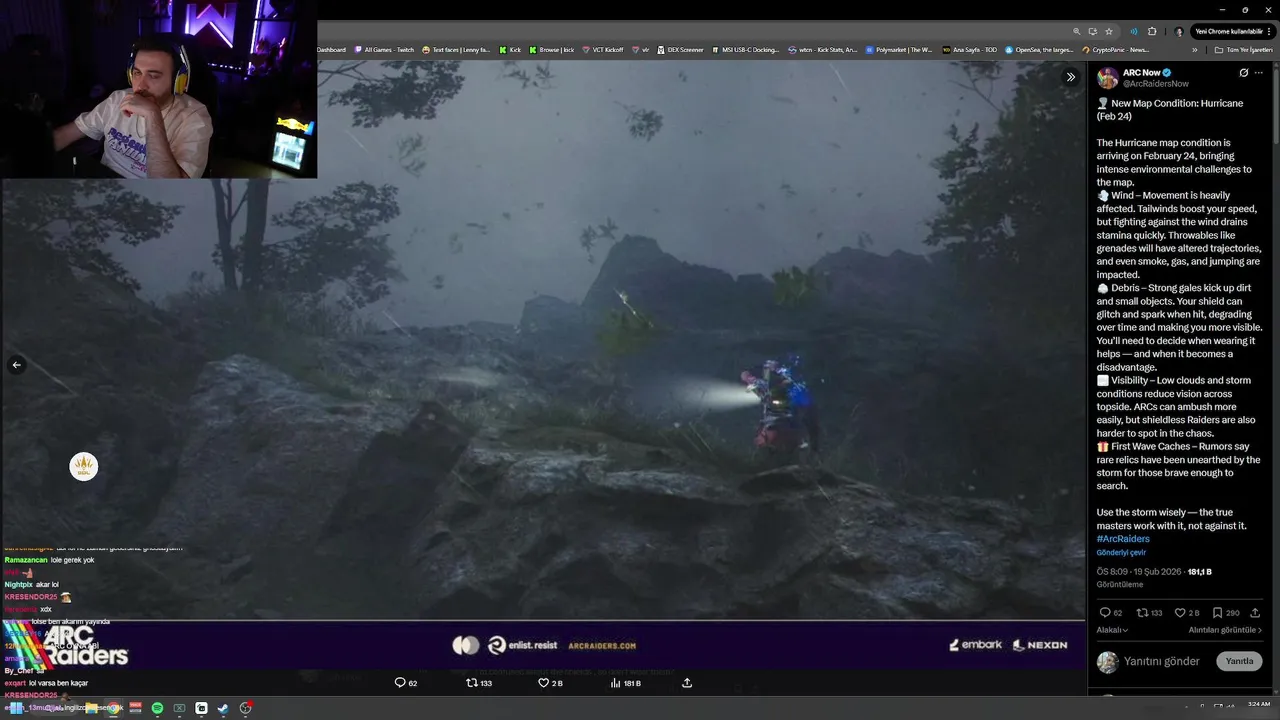Open Browse | kick bookmark
This screenshot has width=1280, height=720.
(x=552, y=50)
